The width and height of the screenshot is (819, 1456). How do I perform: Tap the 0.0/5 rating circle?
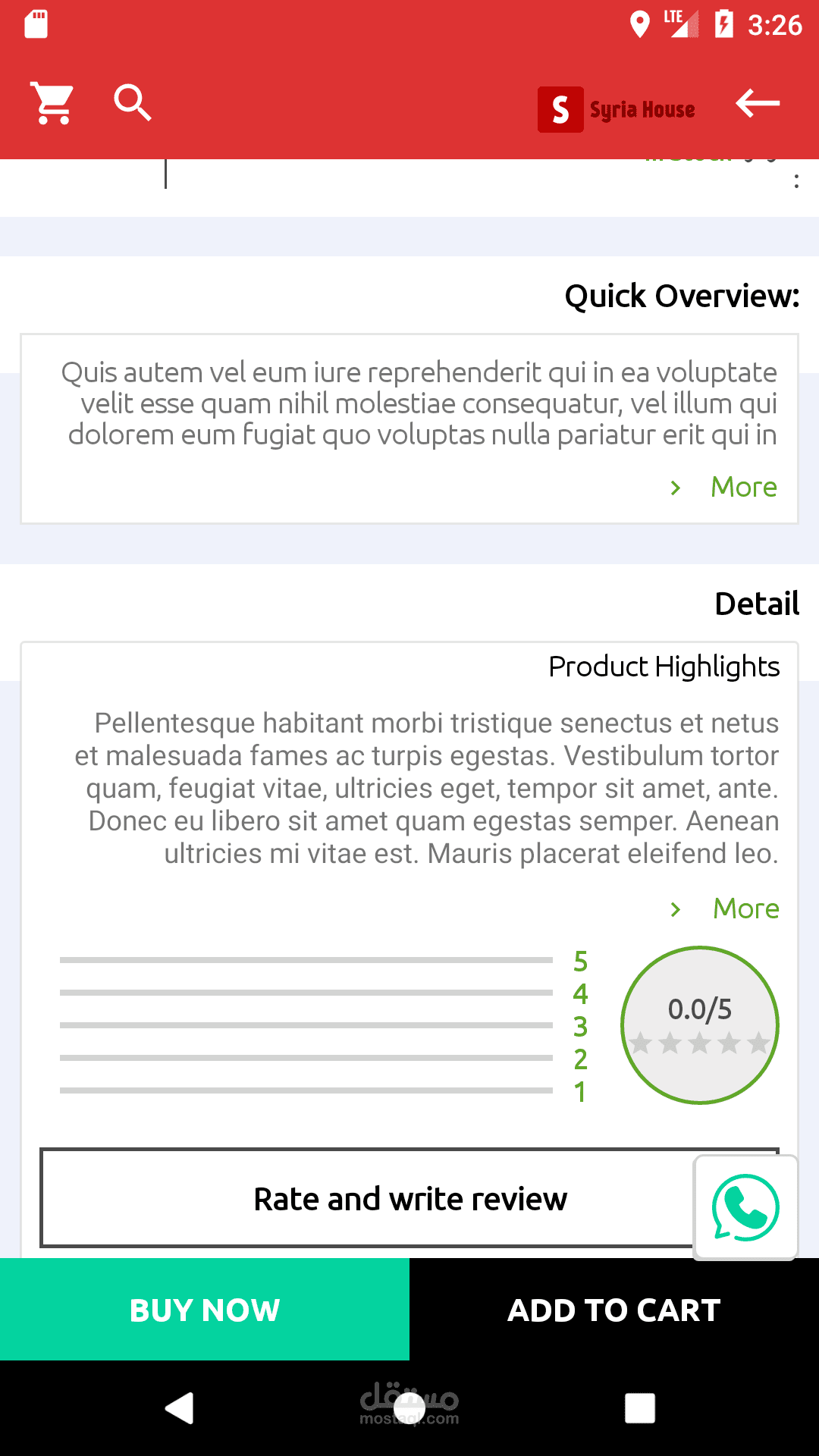pos(699,1025)
